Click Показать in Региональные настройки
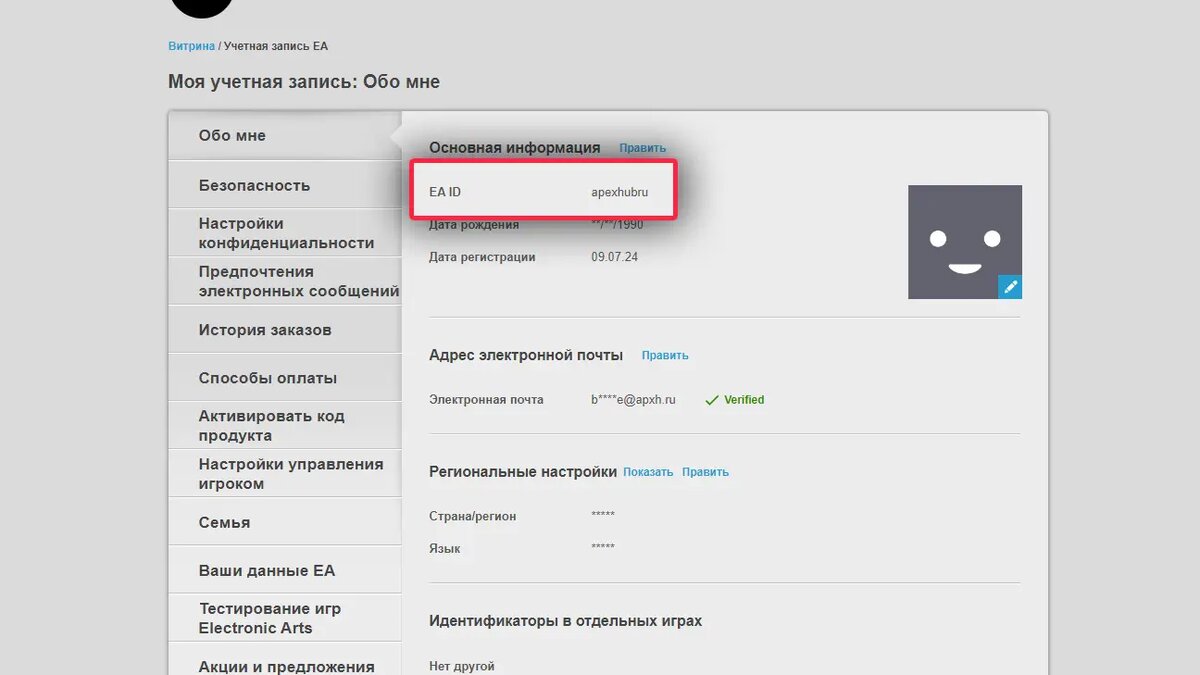1200x675 pixels. (x=648, y=472)
